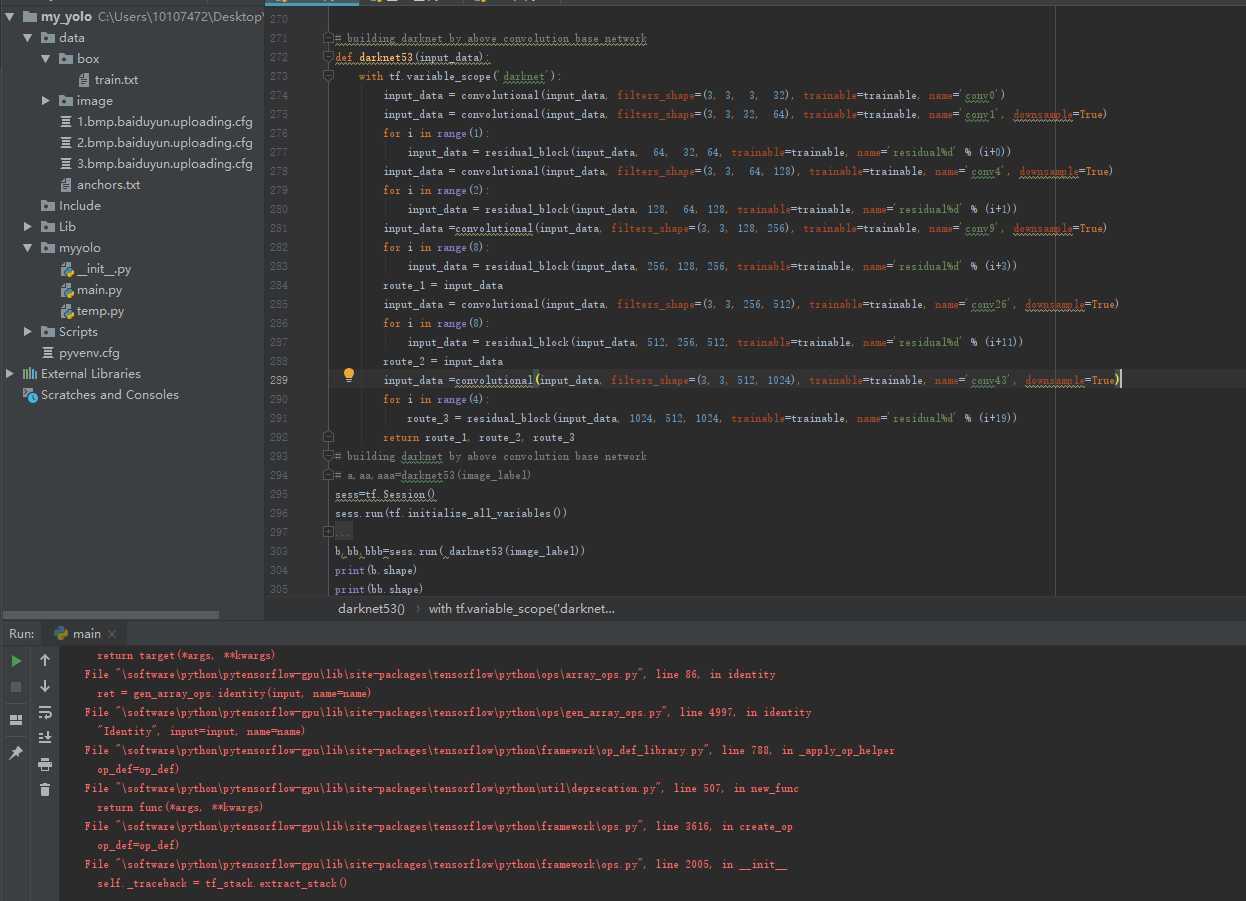Click the Stop process square icon

tap(16, 687)
